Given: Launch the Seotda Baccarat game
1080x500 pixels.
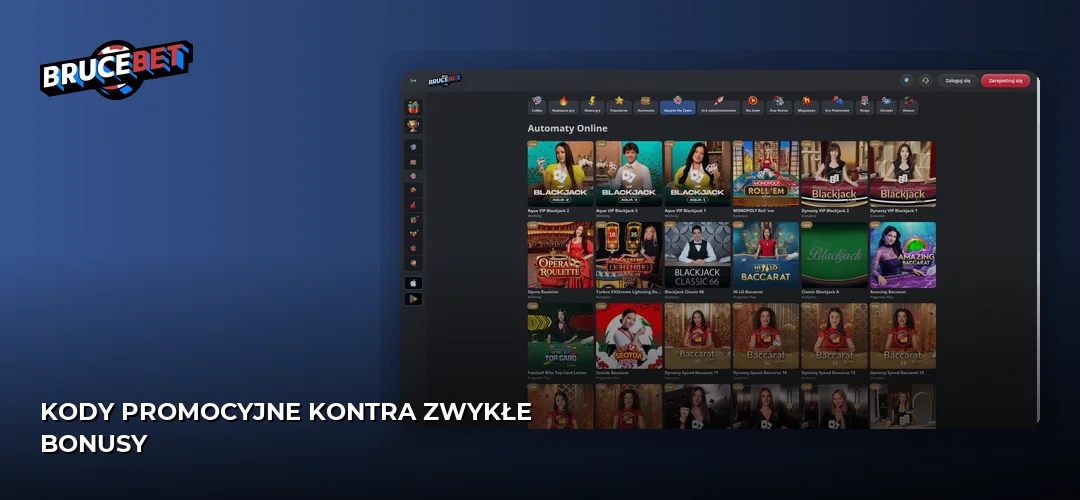Looking at the screenshot, I should (x=629, y=336).
